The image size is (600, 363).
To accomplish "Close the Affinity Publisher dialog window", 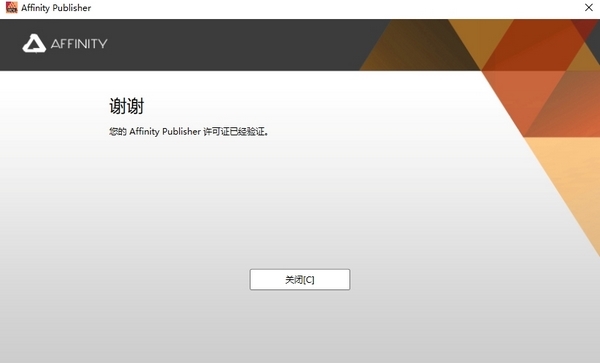I will click(x=589, y=8).
